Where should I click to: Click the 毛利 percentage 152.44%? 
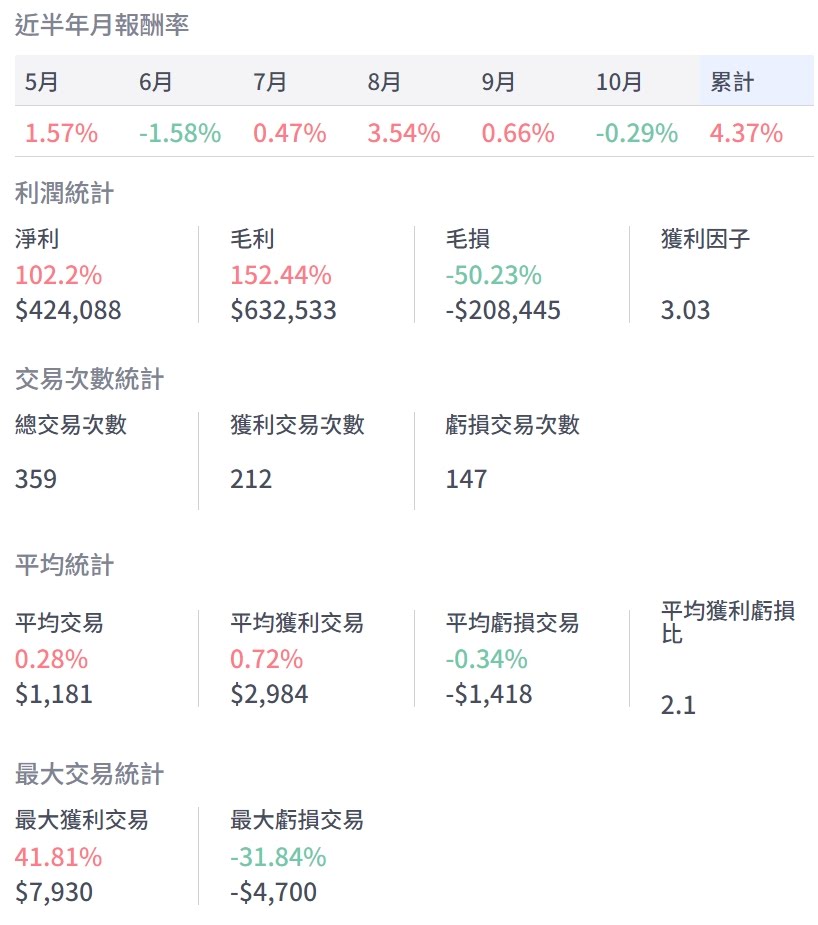(281, 275)
